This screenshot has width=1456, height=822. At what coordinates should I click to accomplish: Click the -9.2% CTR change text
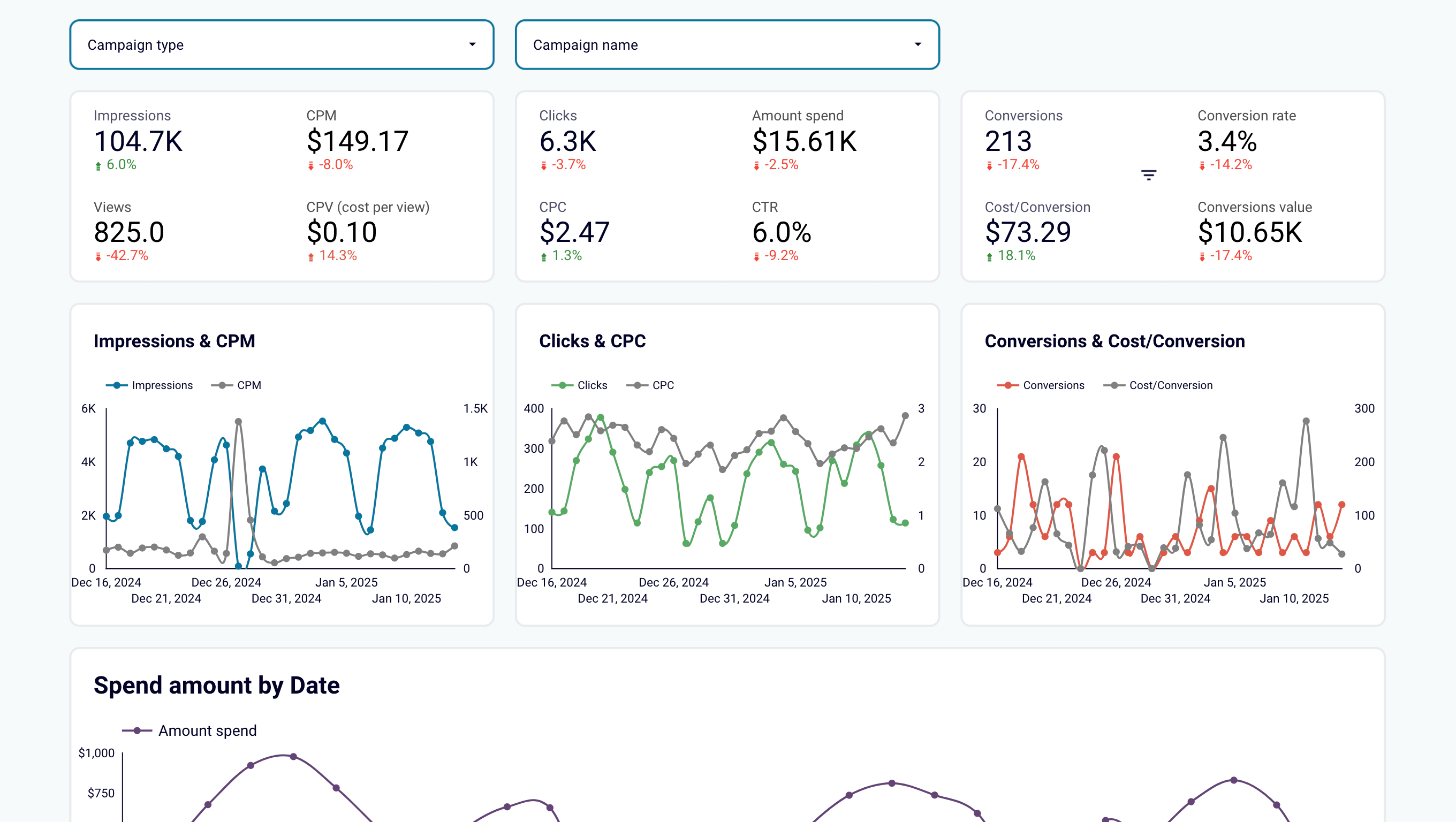pos(781,255)
